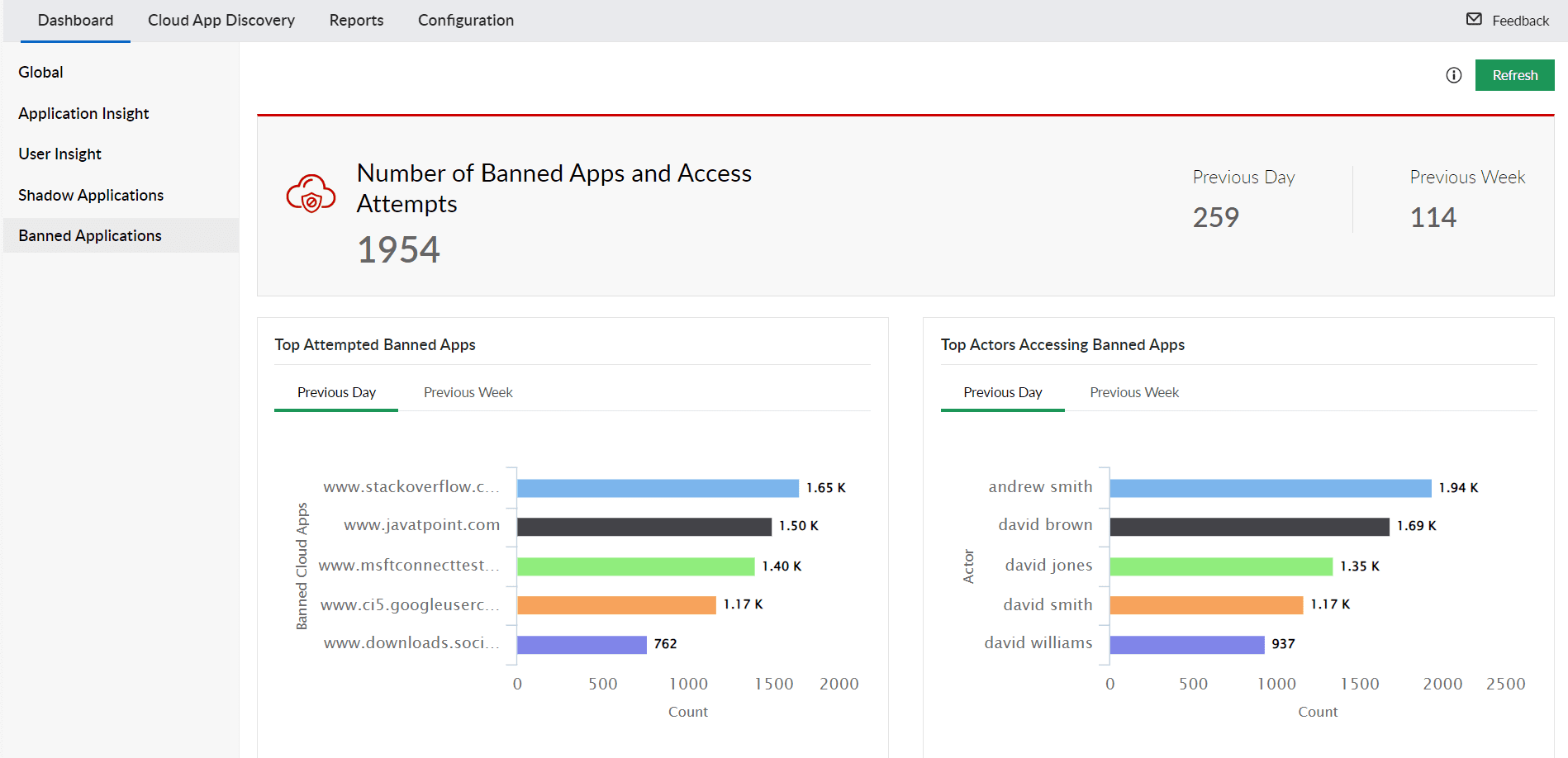Select Banned Applications in the sidebar
This screenshot has height=758, width=1568.
click(89, 235)
